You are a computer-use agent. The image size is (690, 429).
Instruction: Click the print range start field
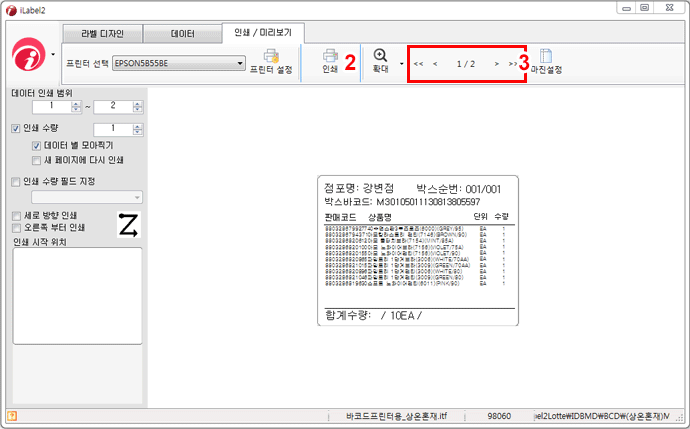point(52,106)
